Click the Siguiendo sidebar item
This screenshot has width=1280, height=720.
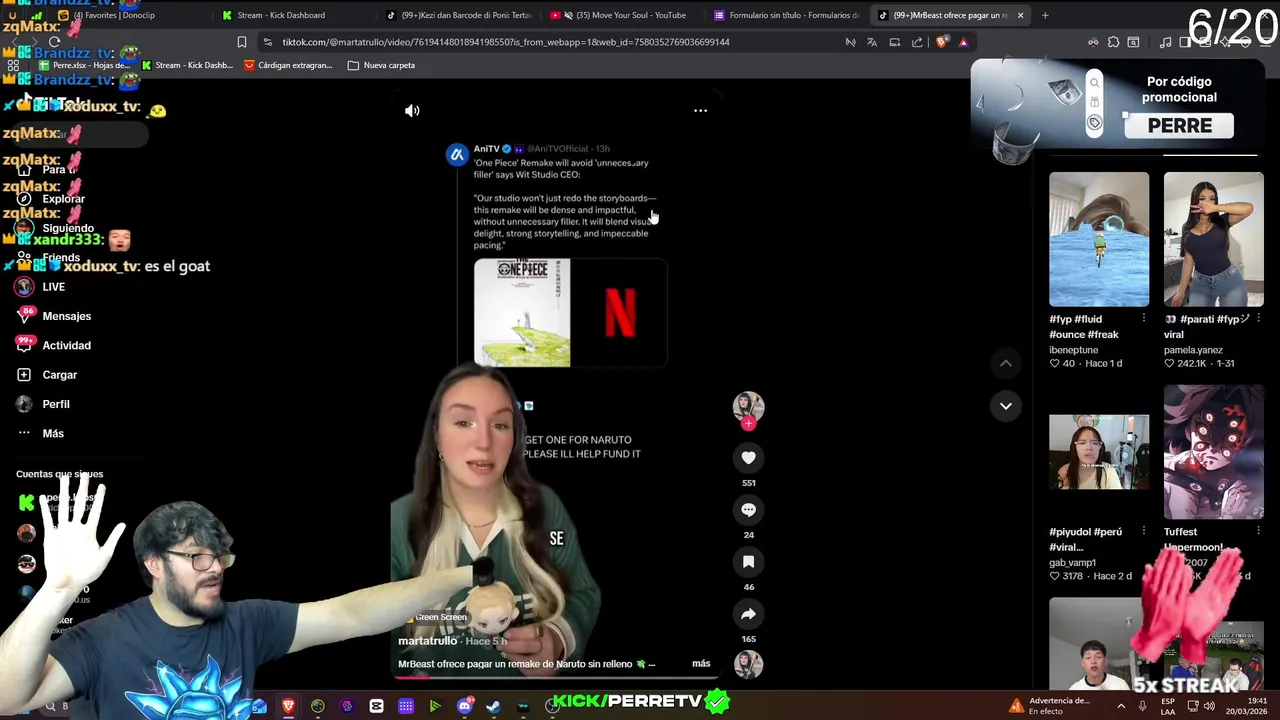pyautogui.click(x=55, y=228)
